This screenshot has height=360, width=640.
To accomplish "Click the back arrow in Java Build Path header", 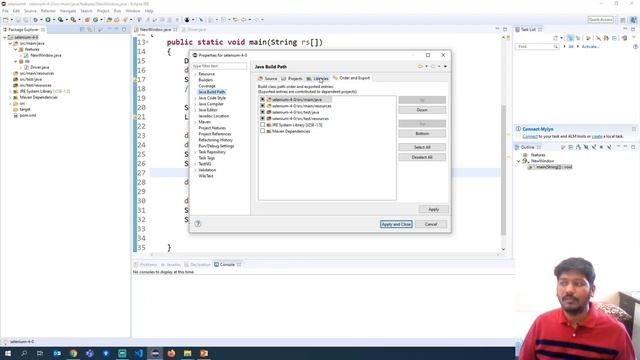I will pyautogui.click(x=420, y=67).
